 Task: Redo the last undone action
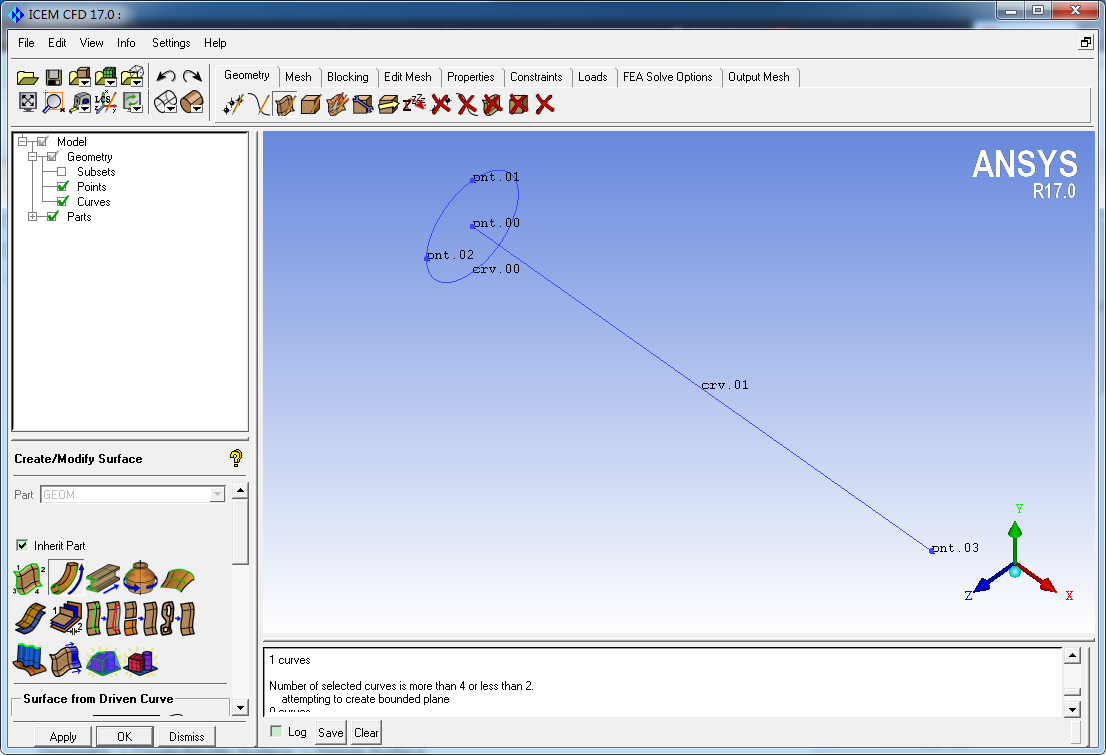[192, 76]
